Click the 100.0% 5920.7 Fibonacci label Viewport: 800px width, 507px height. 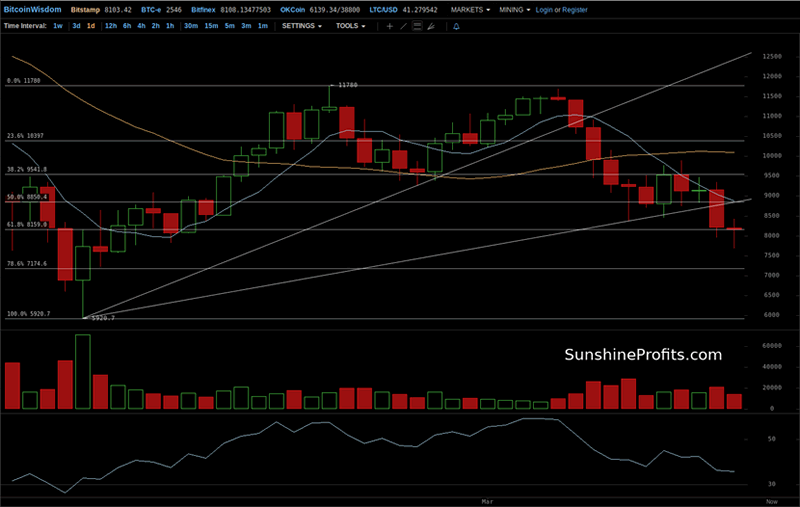(x=29, y=314)
